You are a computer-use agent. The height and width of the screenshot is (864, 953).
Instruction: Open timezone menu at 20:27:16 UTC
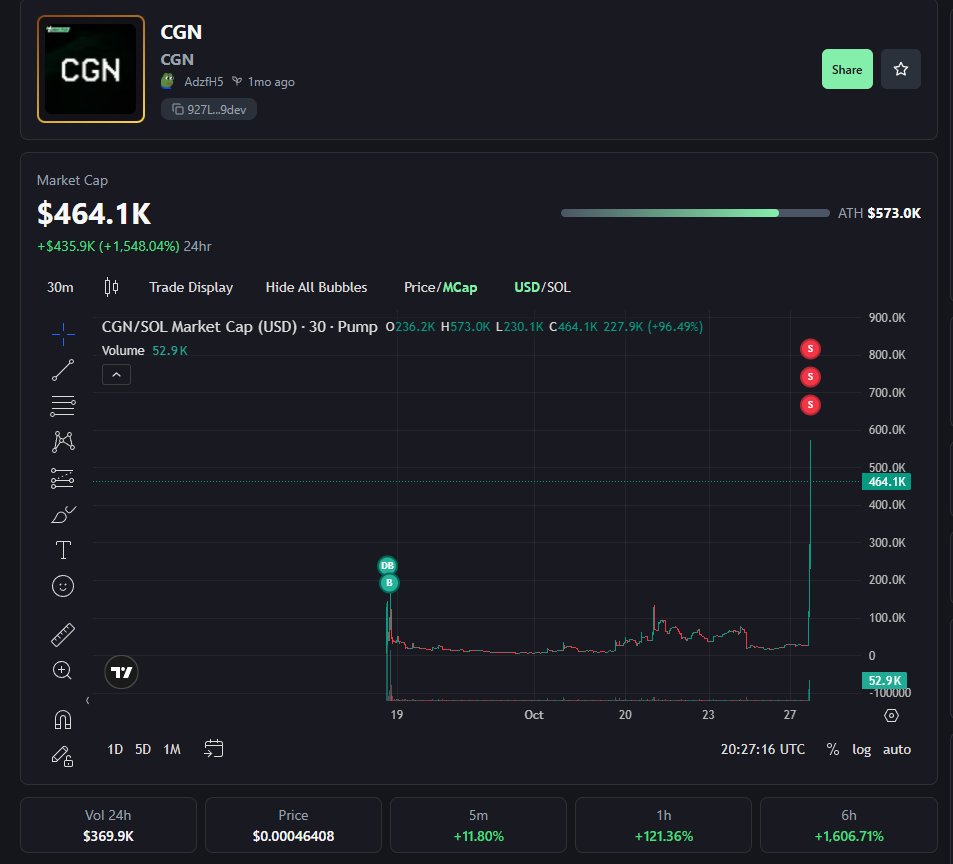pos(763,749)
